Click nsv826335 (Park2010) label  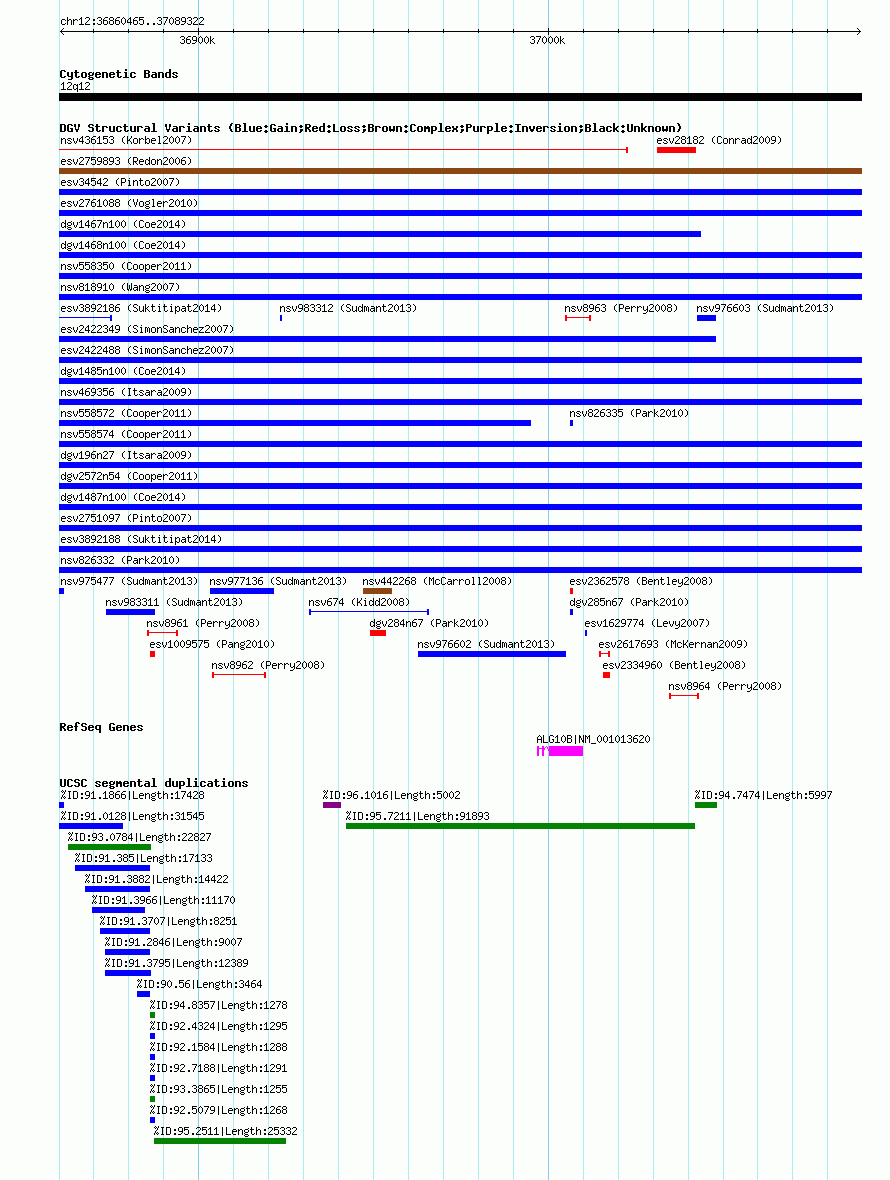click(x=628, y=414)
